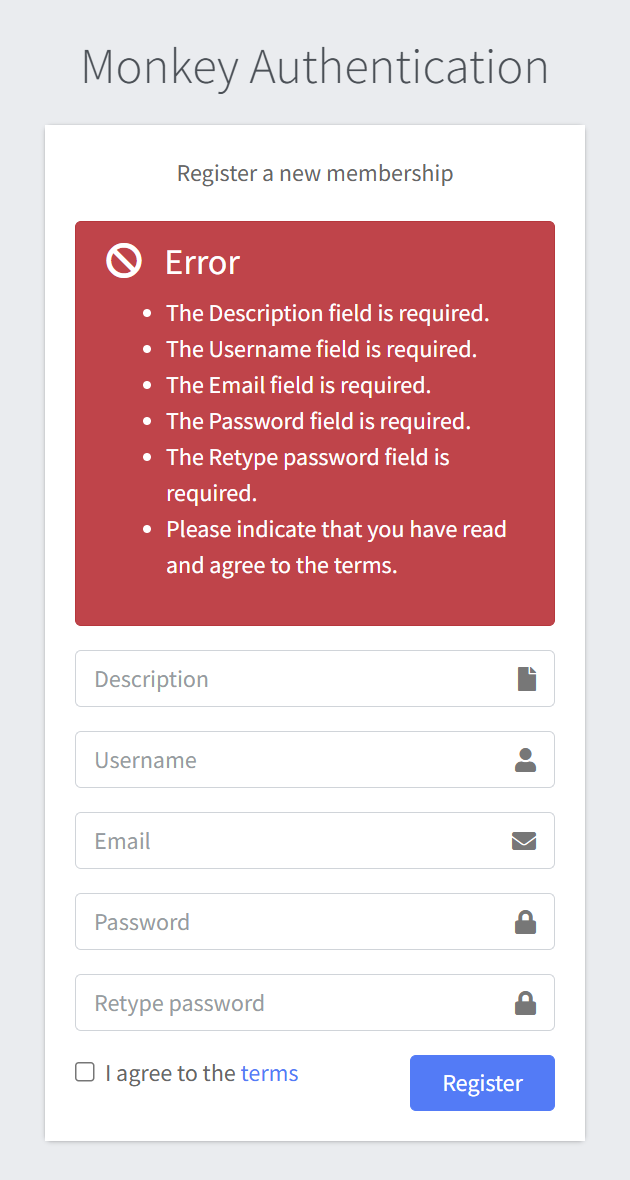
Task: Click the 'I agree to the' label
Action: [171, 1073]
